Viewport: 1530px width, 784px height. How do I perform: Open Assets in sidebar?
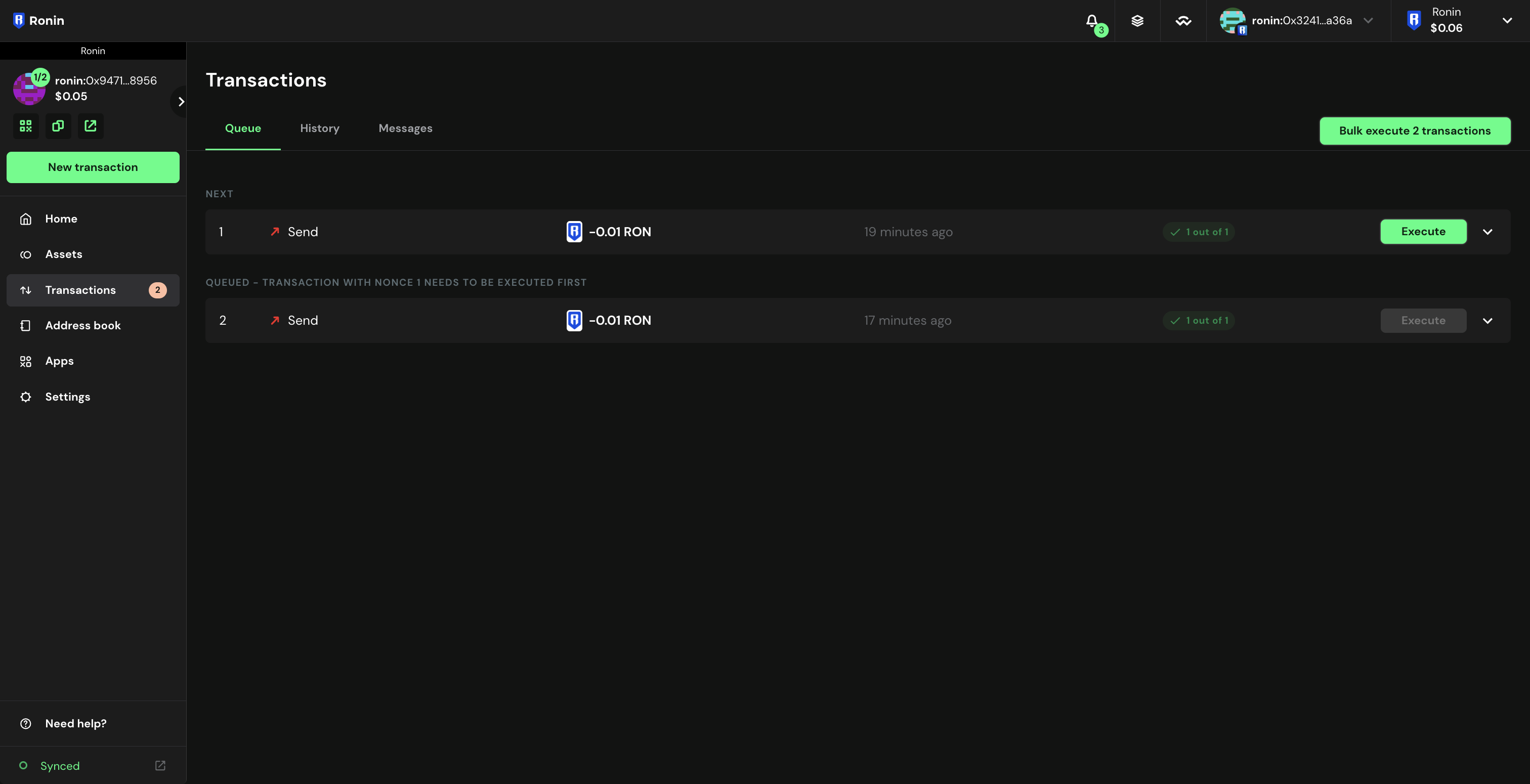coord(93,254)
